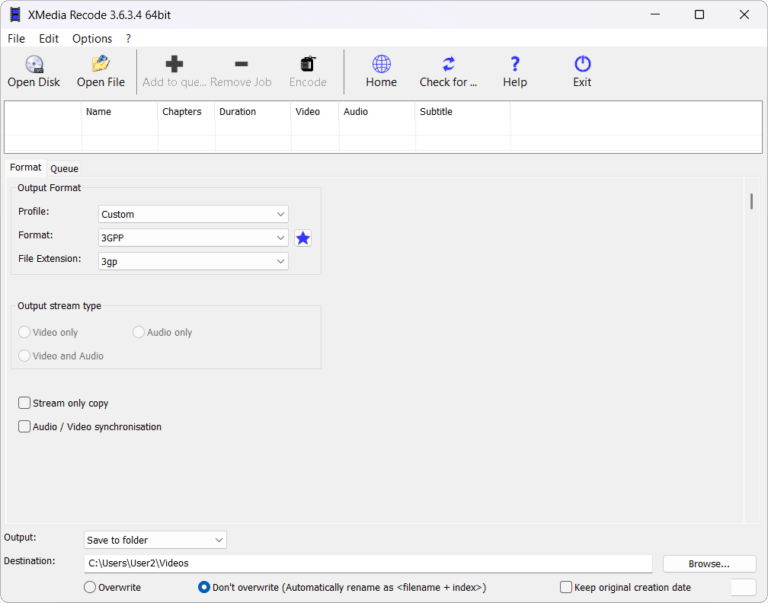Open Help question mark icon
768x603 pixels.
pyautogui.click(x=515, y=64)
